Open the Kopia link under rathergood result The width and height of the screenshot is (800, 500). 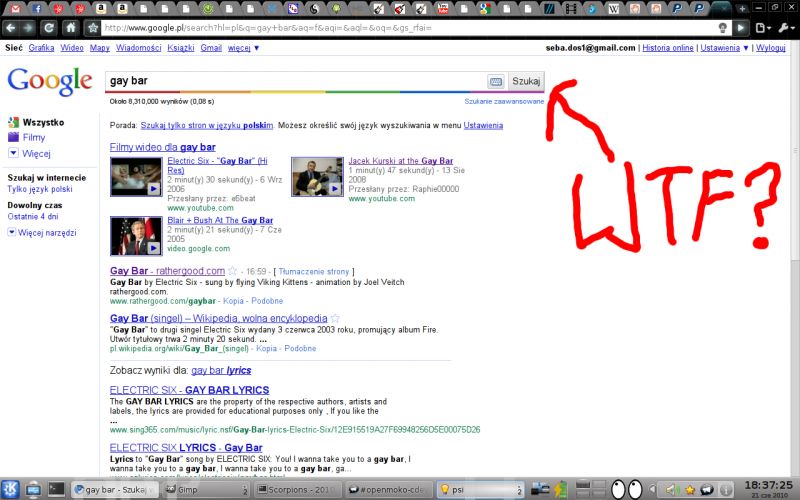[233, 301]
